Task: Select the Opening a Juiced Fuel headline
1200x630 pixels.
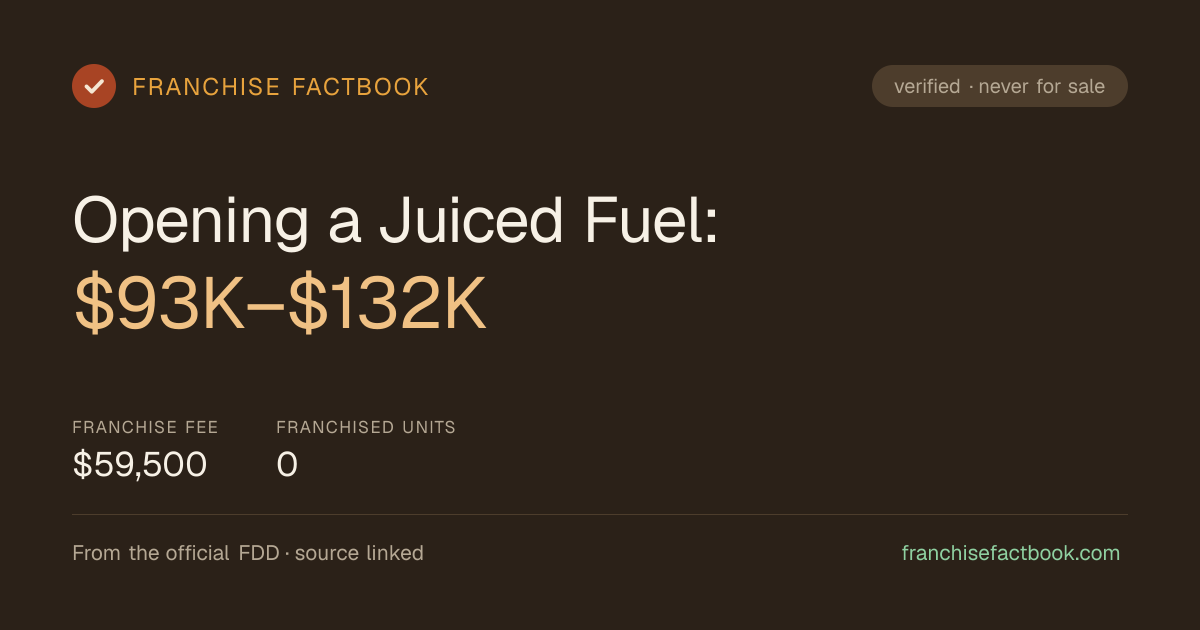Action: [x=396, y=220]
